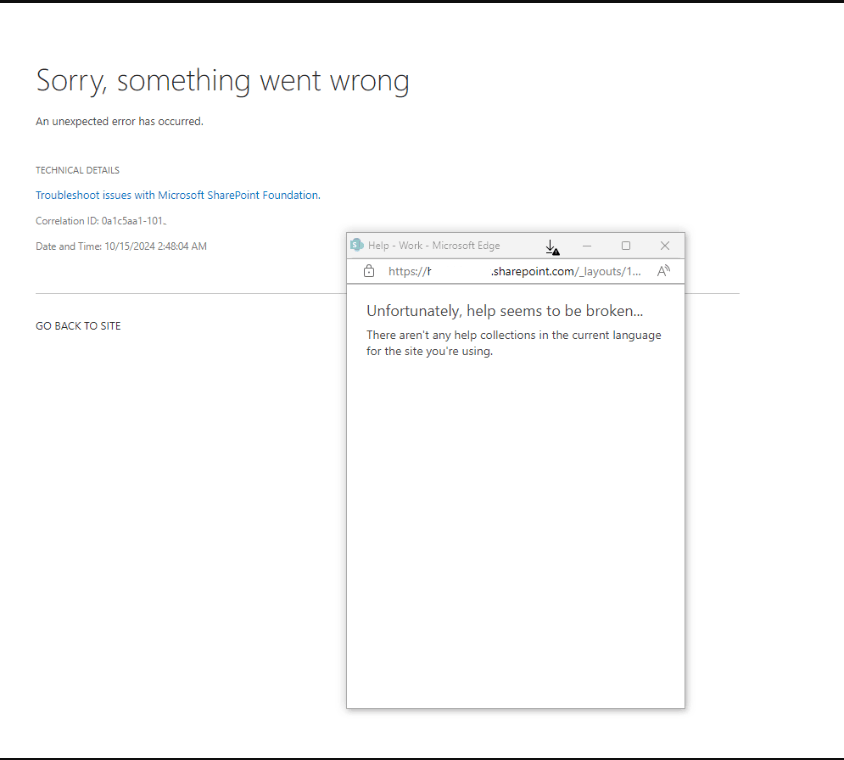Click the 'Help - Work - Microsoft Edge' window title
The image size is (844, 760).
click(434, 245)
